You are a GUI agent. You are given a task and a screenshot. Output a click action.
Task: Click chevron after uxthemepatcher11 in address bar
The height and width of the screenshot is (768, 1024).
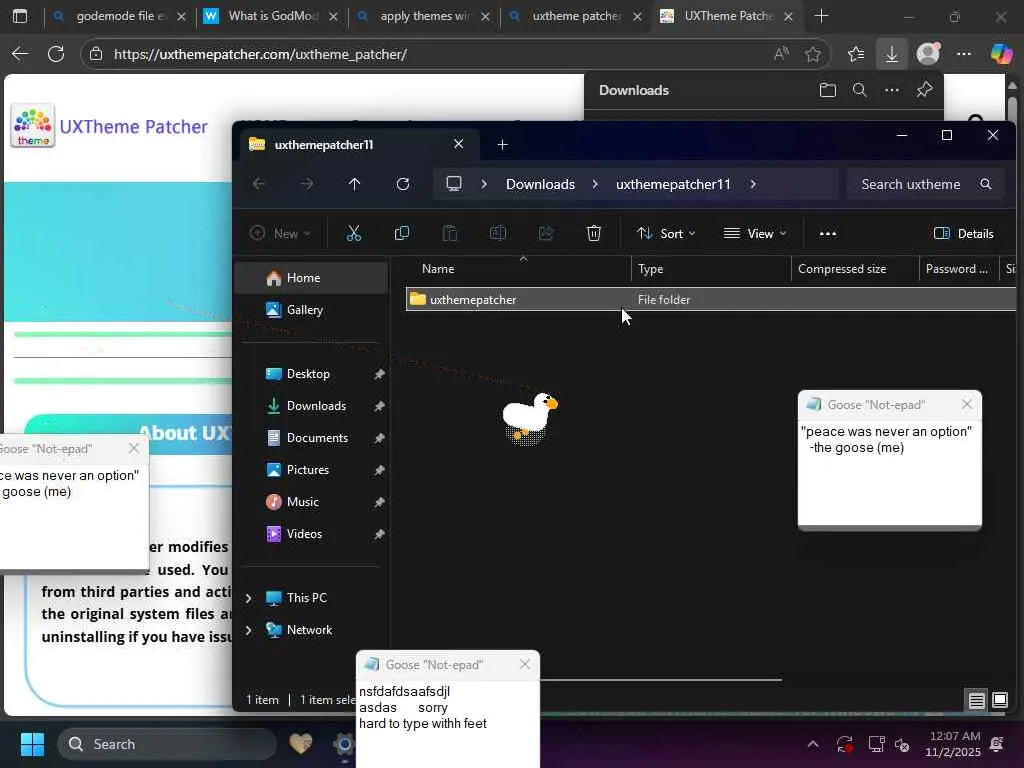tap(753, 184)
